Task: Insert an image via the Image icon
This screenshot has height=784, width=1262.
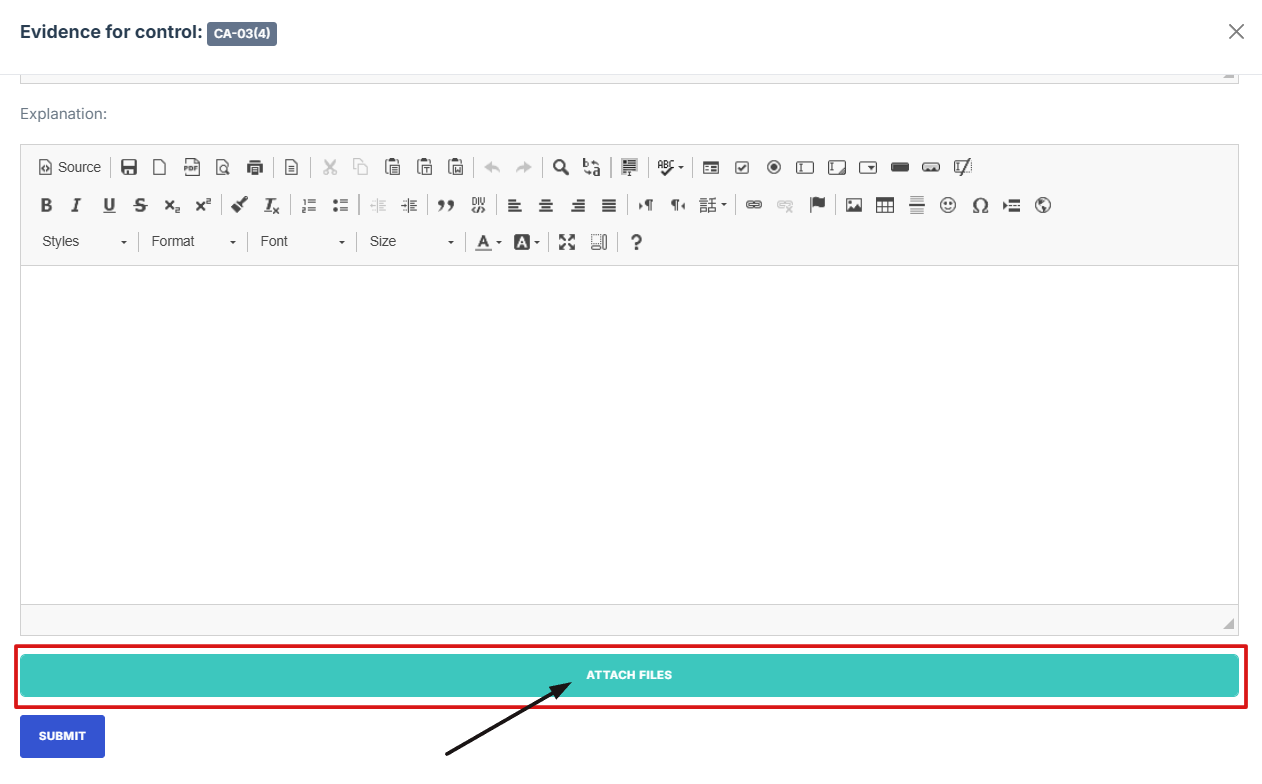Action: (x=854, y=205)
